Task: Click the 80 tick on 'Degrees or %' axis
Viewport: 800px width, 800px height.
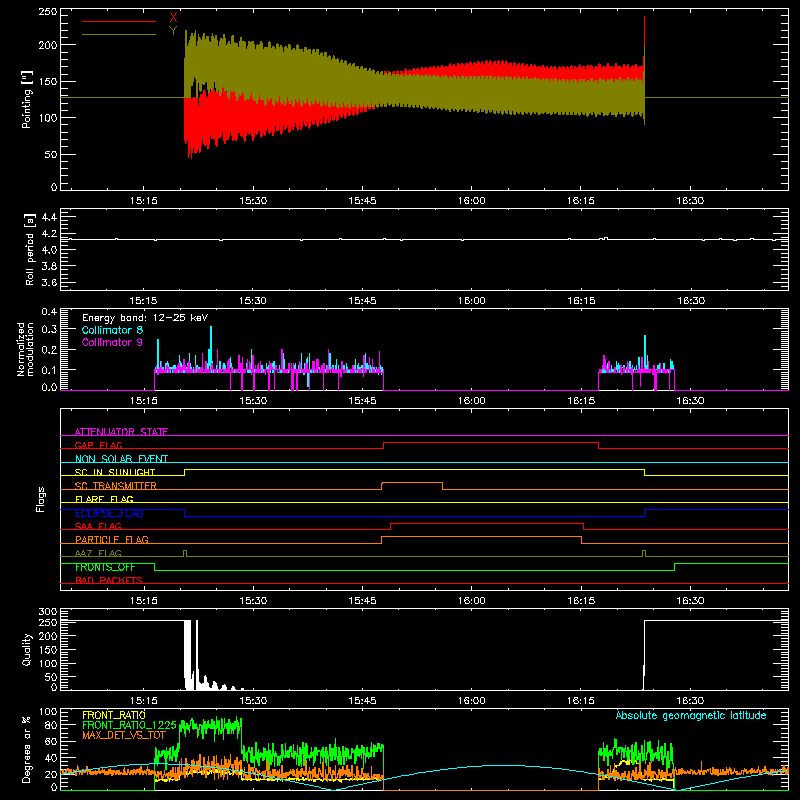Action: coord(51,725)
